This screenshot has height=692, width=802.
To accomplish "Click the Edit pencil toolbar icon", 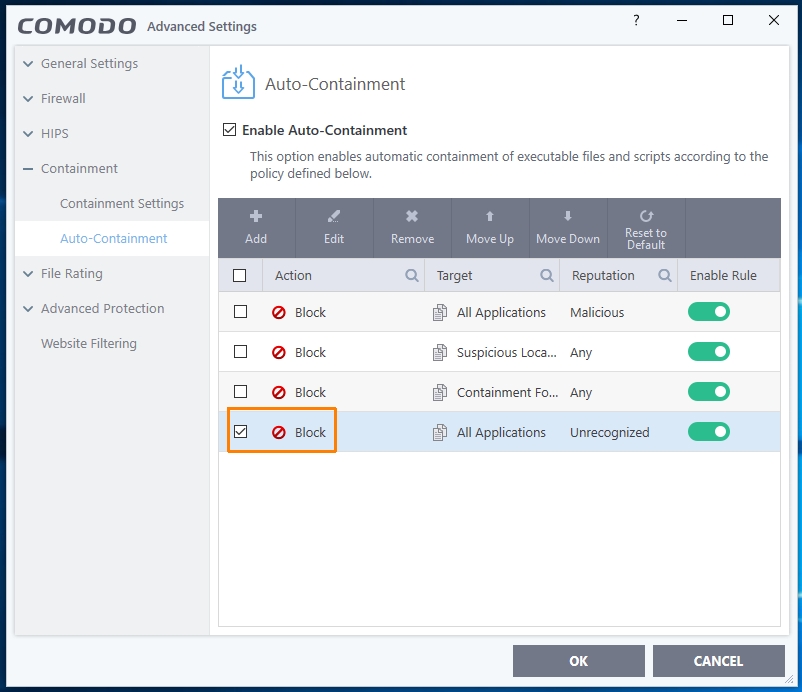I will [334, 216].
